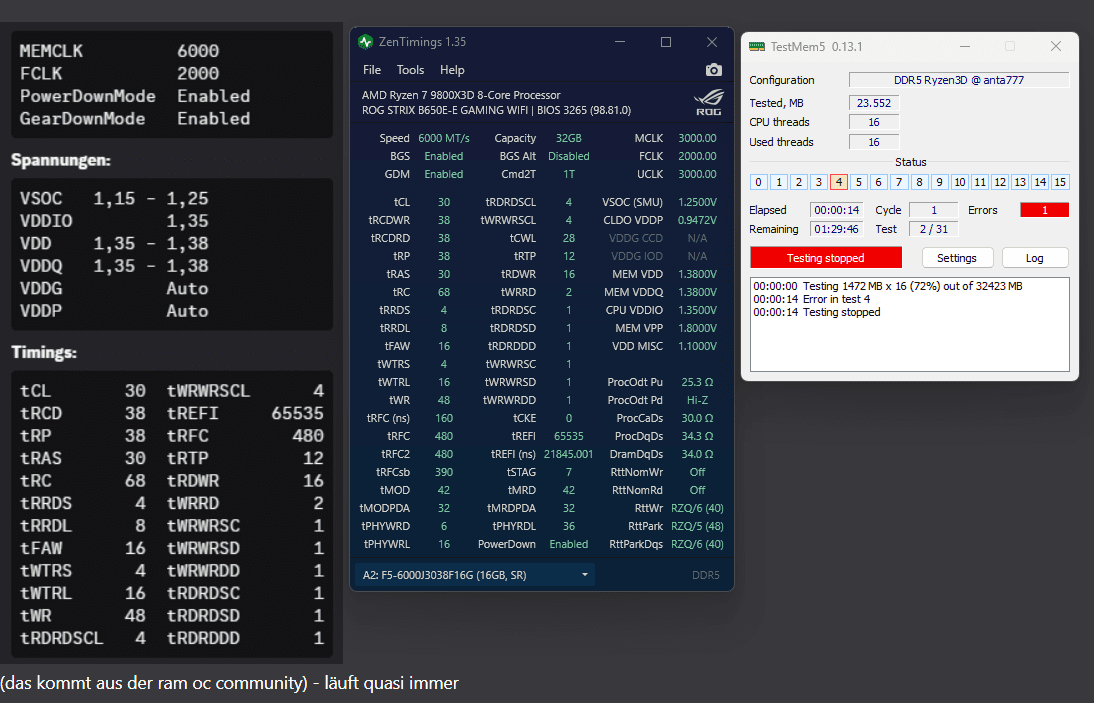Click the RttPark value RZQ/5 (48)

[697, 527]
